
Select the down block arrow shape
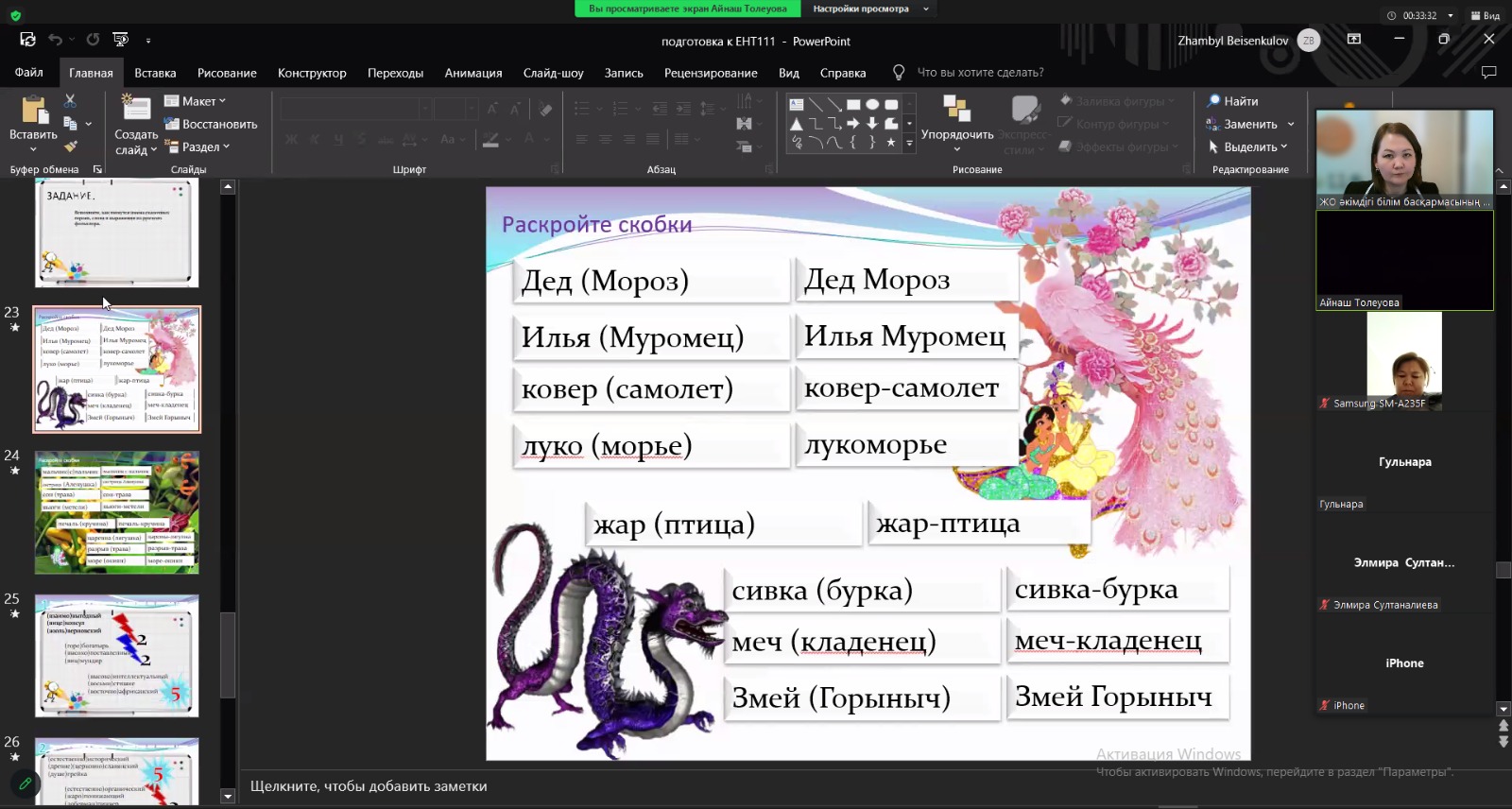point(872,124)
